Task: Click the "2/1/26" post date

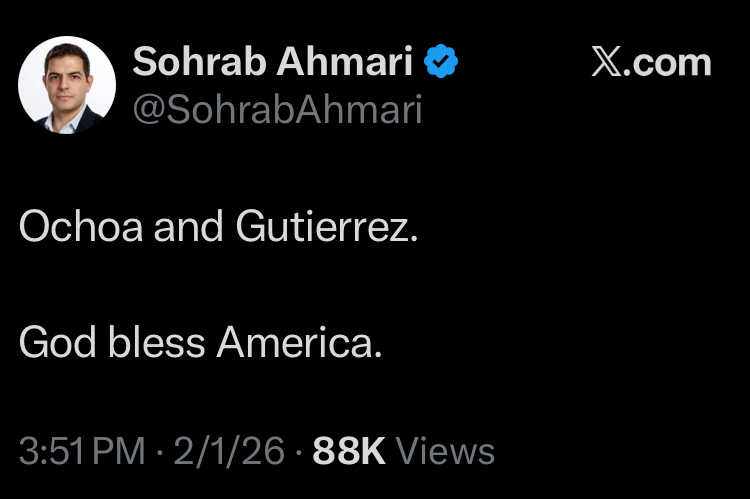Action: (x=226, y=451)
